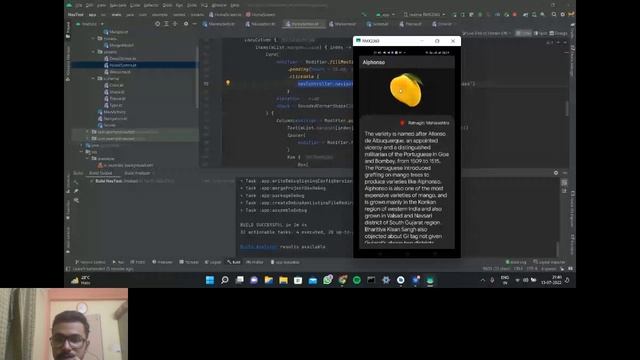Open the Project panel gear options

pyautogui.click(x=186, y=24)
